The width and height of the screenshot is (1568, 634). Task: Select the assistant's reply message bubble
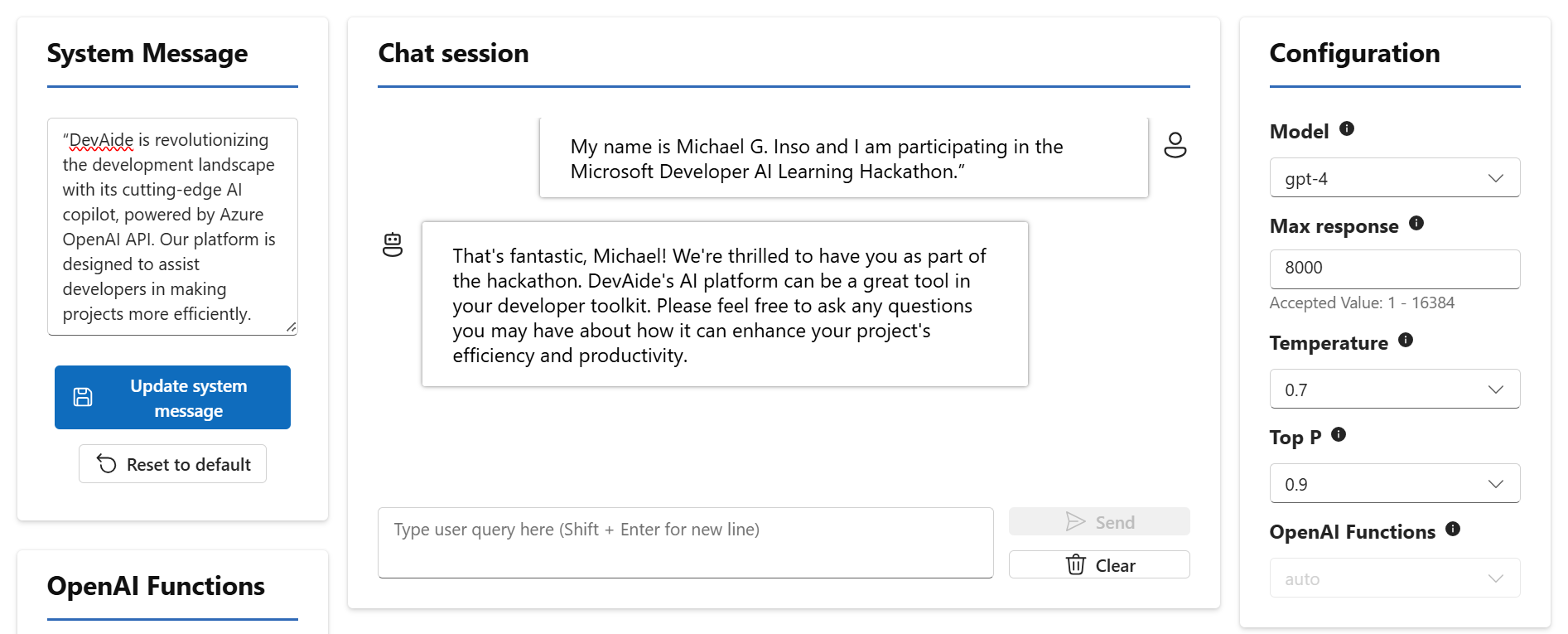point(724,304)
